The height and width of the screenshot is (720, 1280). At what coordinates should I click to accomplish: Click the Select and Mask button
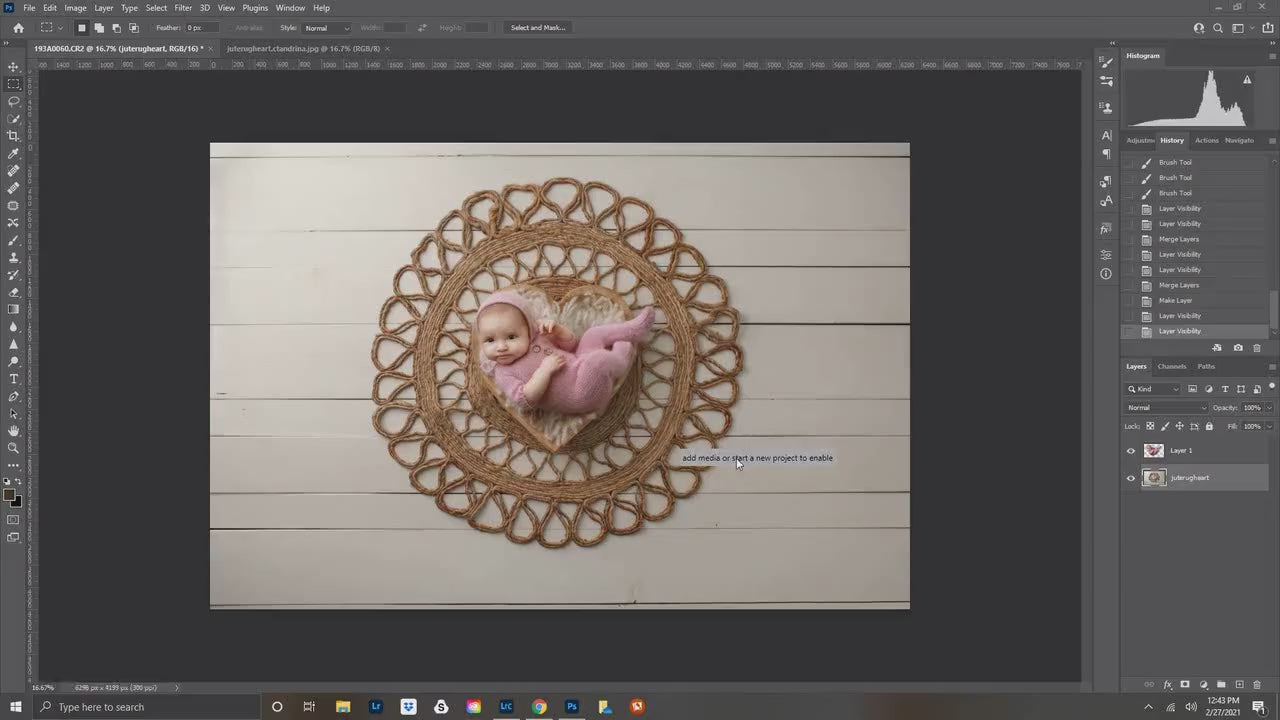[538, 27]
